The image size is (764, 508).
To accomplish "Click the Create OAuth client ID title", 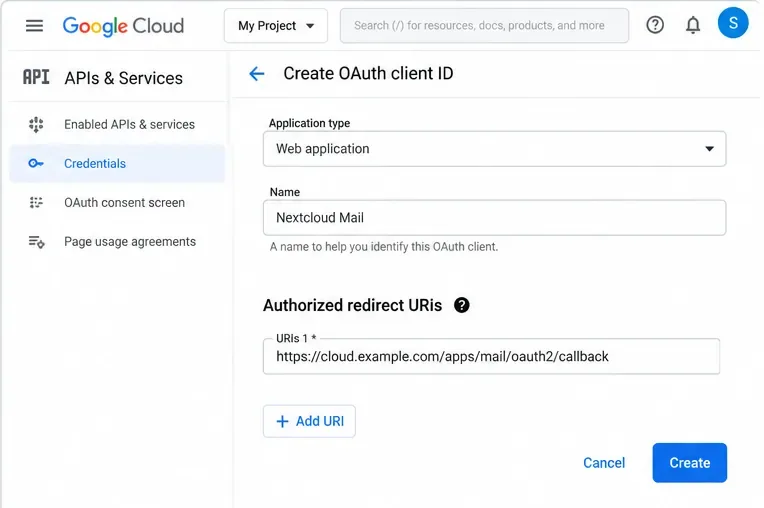I will [368, 74].
